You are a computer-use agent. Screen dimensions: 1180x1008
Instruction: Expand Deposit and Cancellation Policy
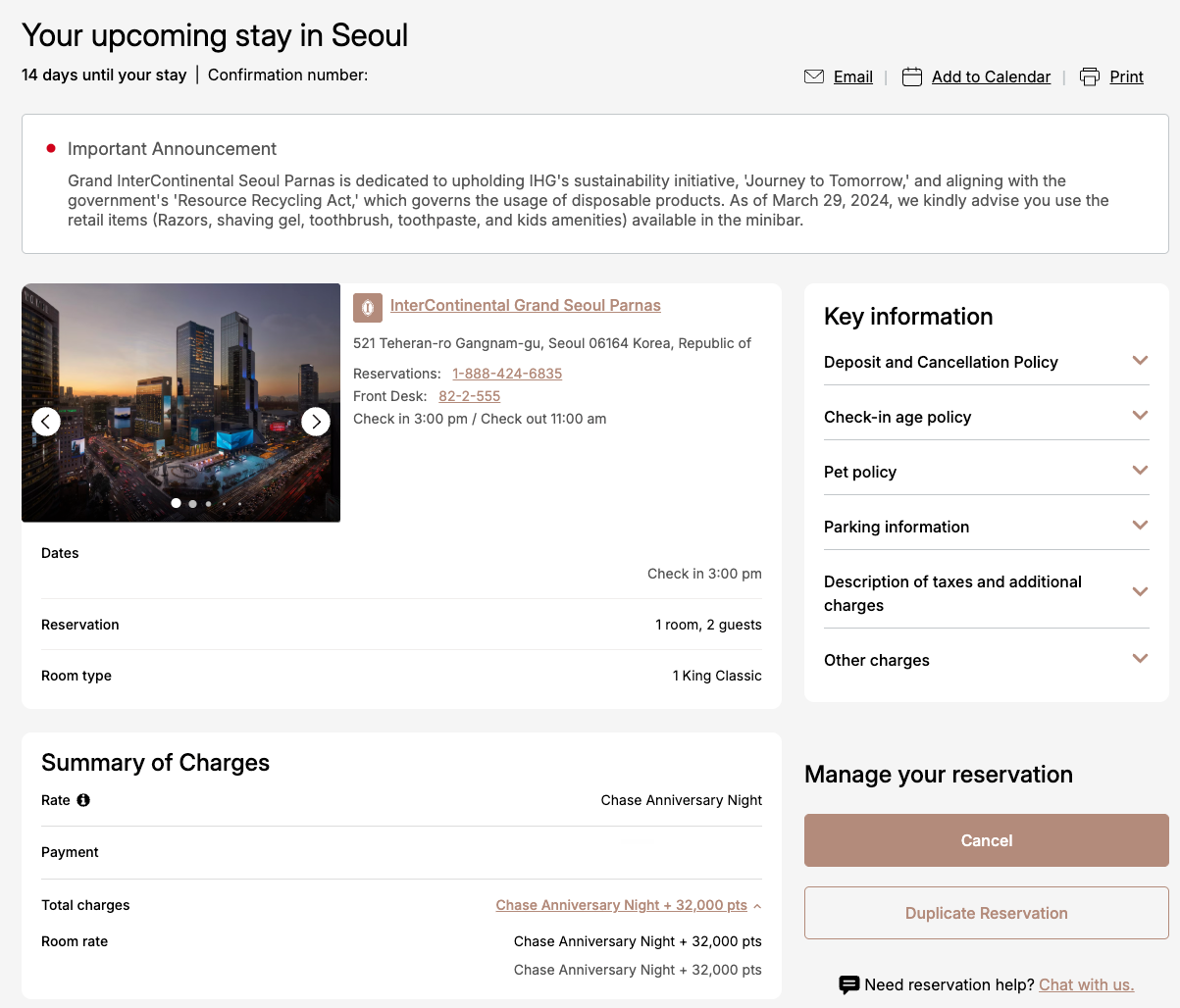coord(986,362)
